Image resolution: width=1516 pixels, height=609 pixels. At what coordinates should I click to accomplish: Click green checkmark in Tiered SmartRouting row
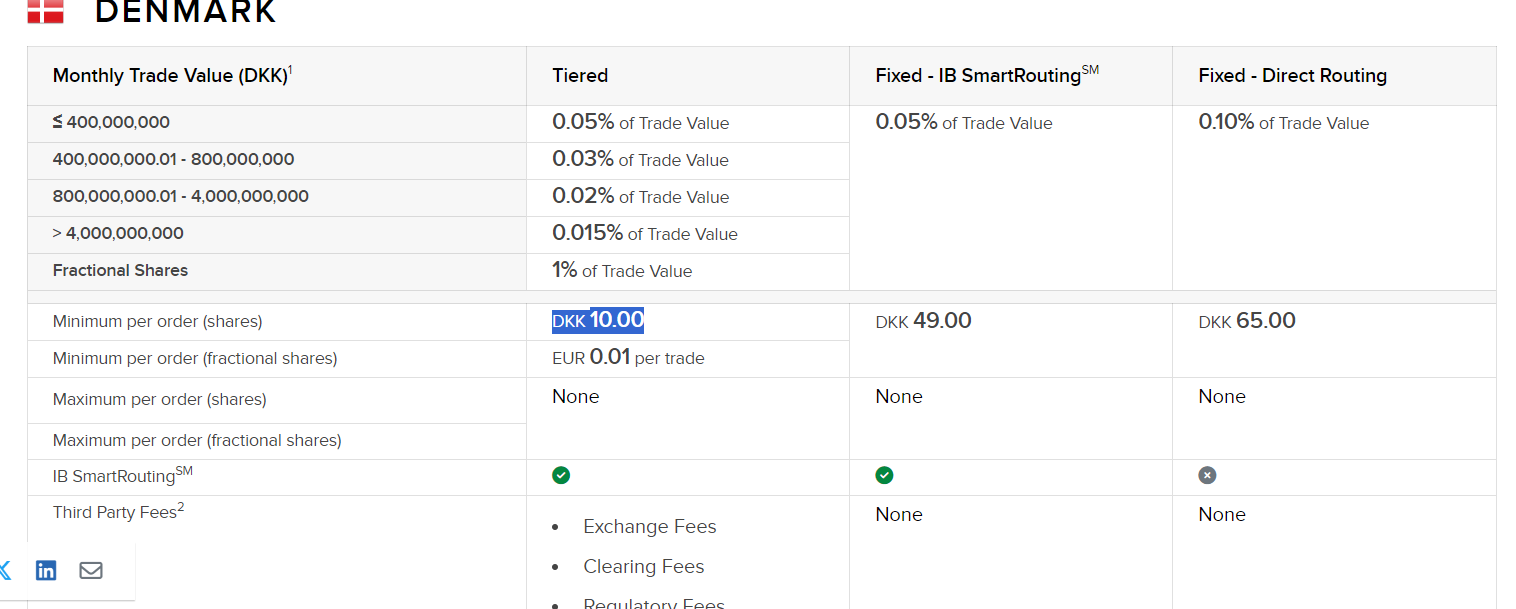click(x=561, y=475)
